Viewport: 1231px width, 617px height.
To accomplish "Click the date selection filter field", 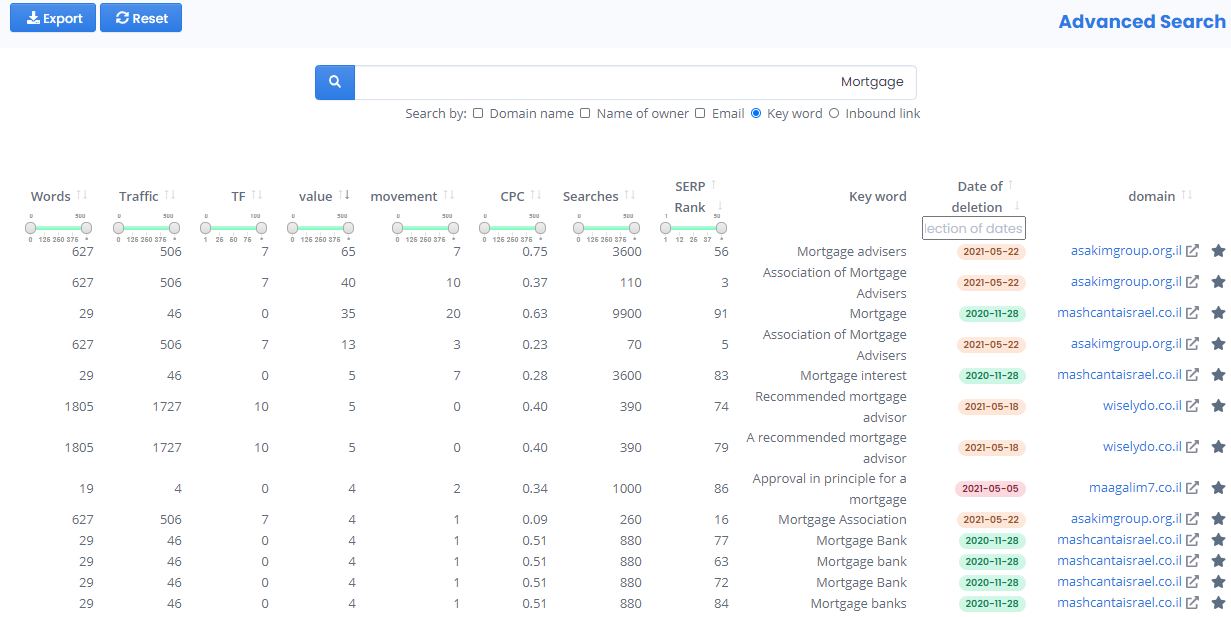I will point(973,229).
